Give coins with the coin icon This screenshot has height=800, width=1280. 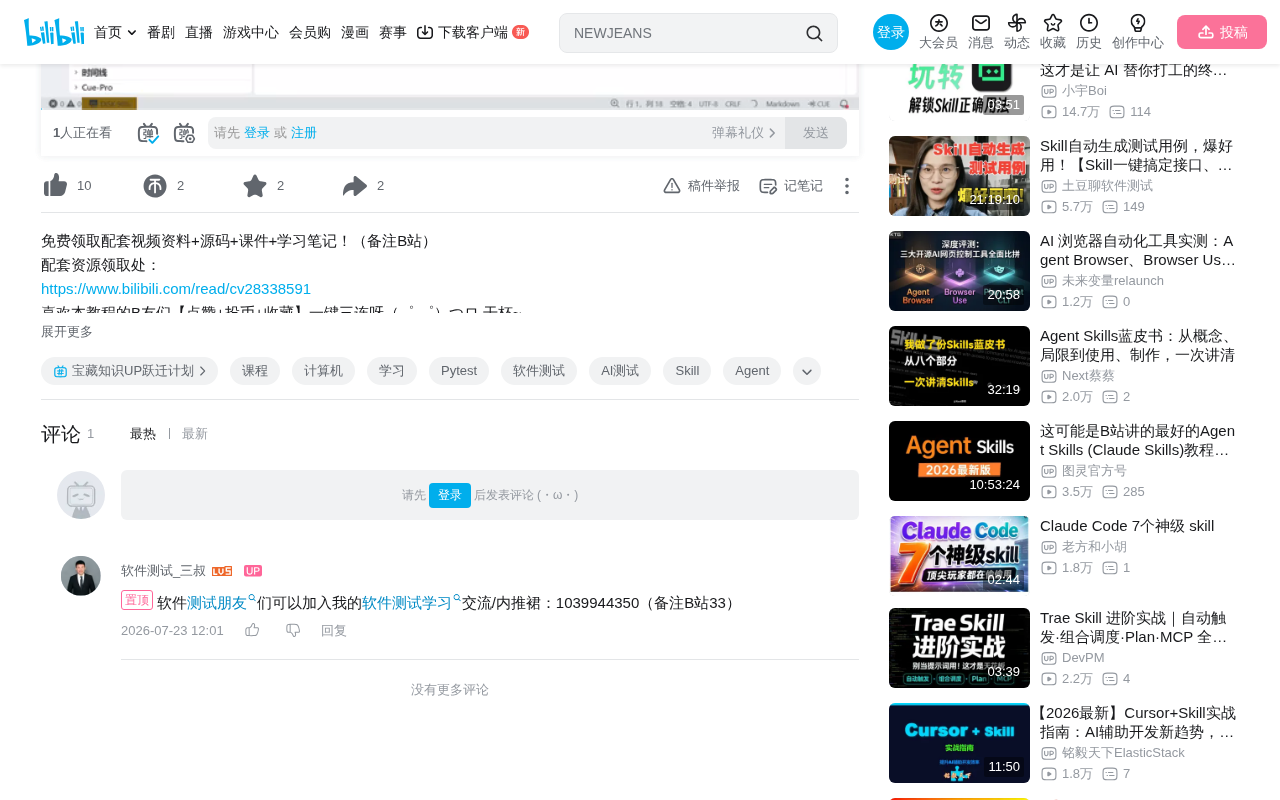coord(155,186)
